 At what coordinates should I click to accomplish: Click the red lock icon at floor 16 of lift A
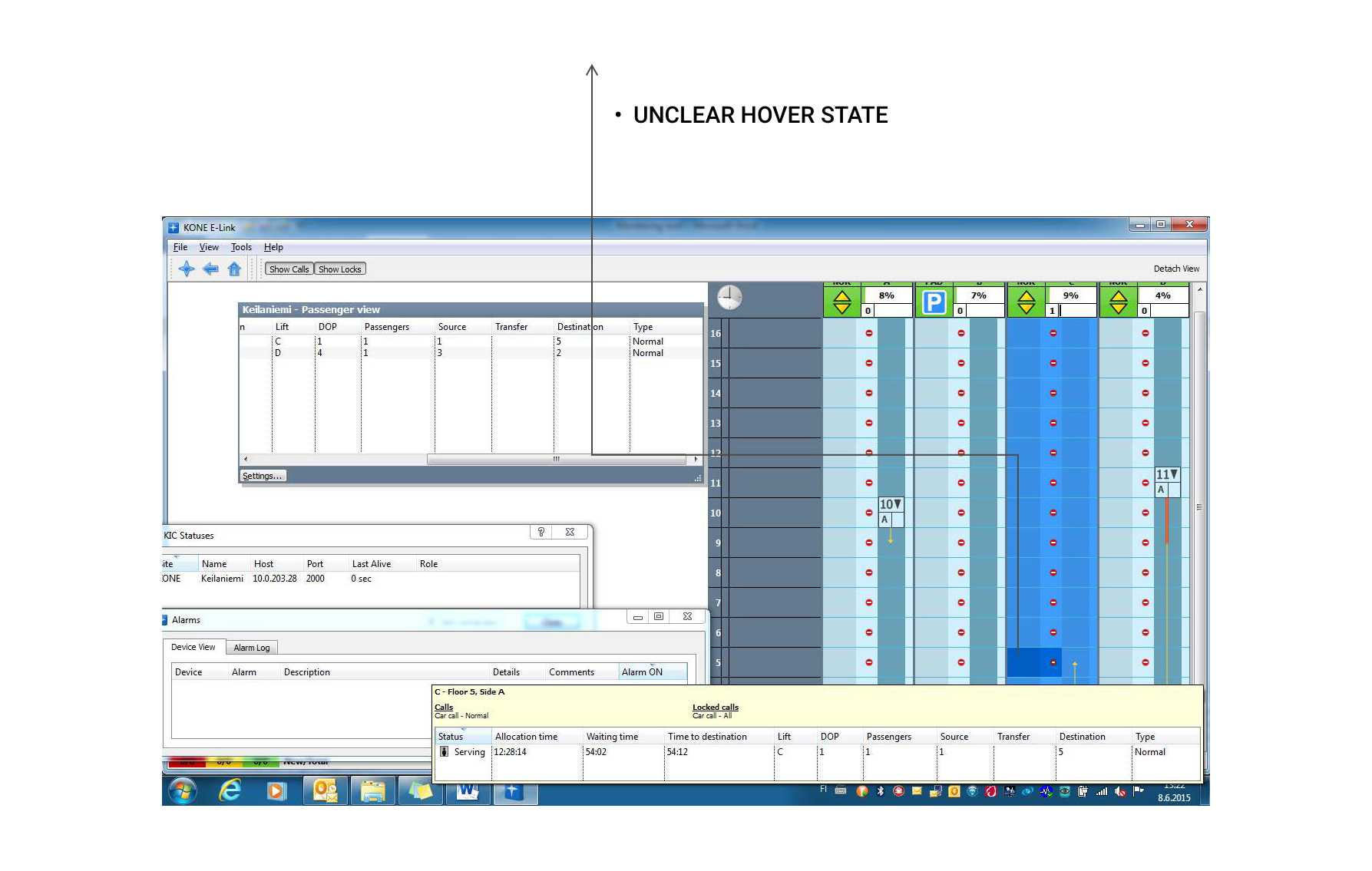tap(869, 333)
